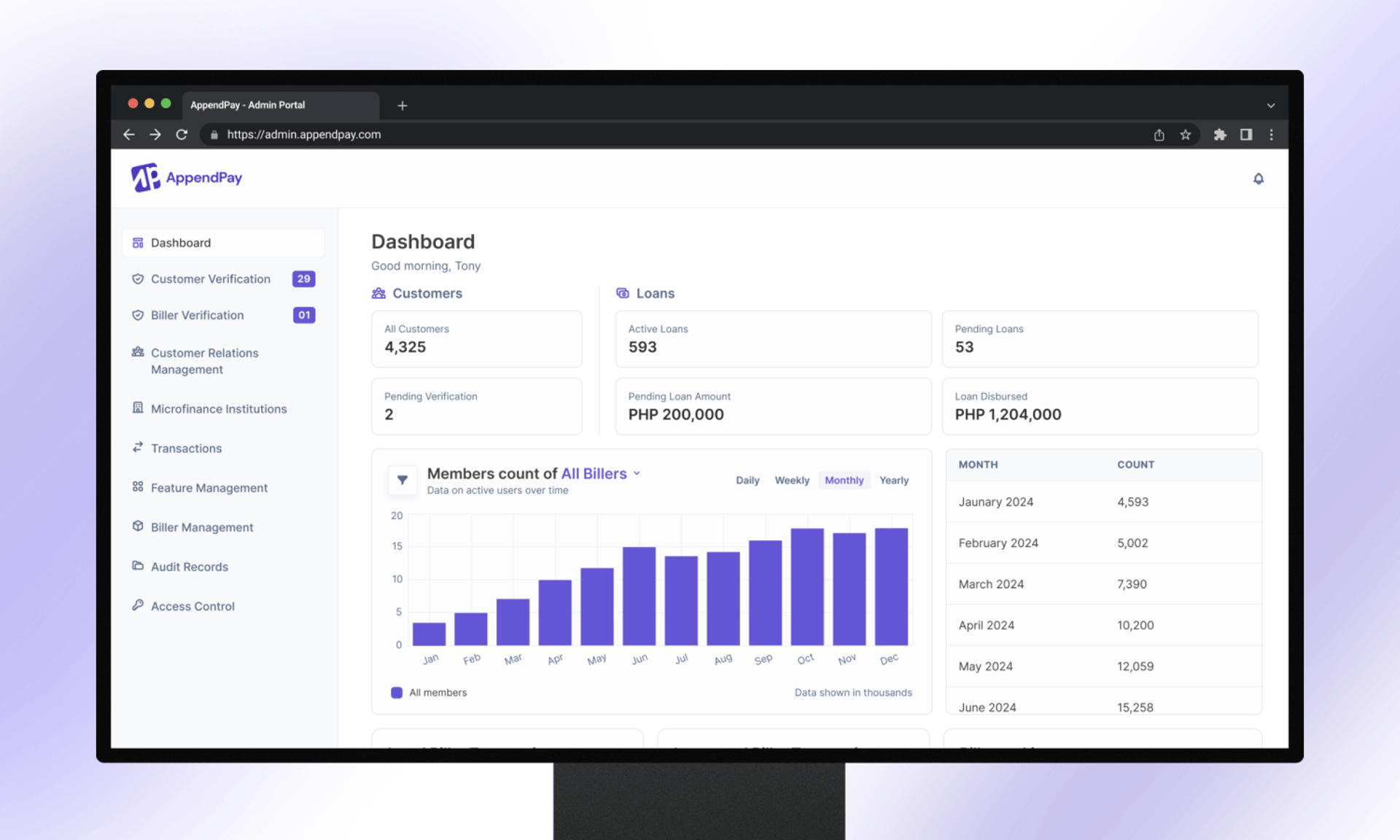
Task: Go back in browser history
Action: pyautogui.click(x=129, y=134)
